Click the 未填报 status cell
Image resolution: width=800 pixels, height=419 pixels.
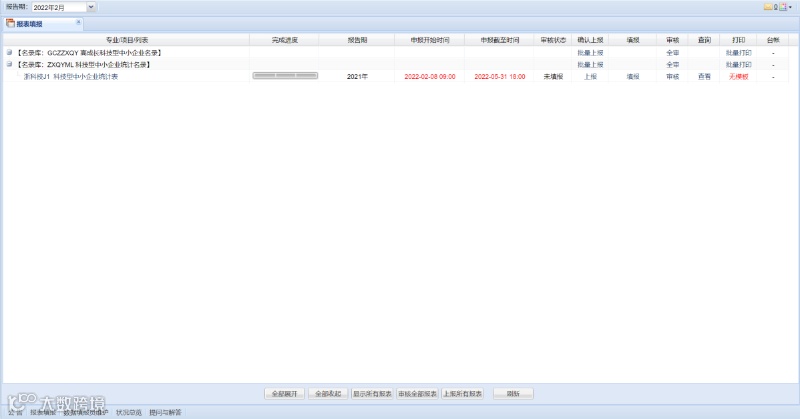tap(553, 77)
